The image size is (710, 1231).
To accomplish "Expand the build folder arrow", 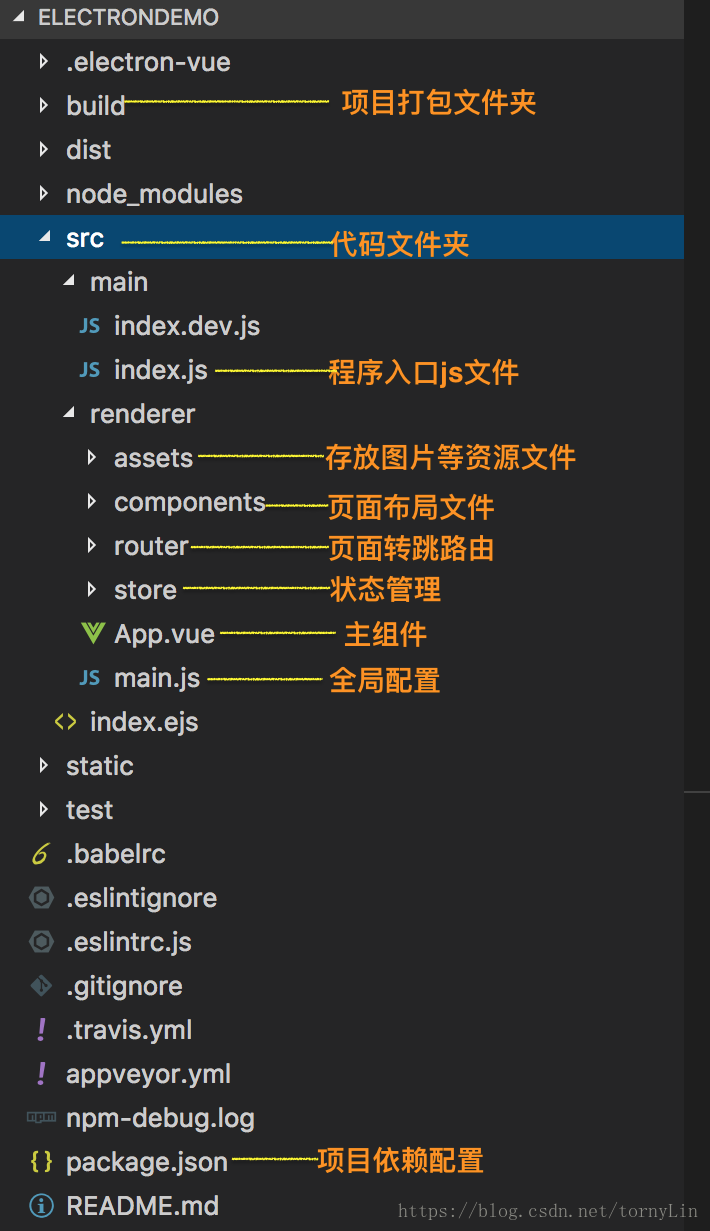I will 43,106.
